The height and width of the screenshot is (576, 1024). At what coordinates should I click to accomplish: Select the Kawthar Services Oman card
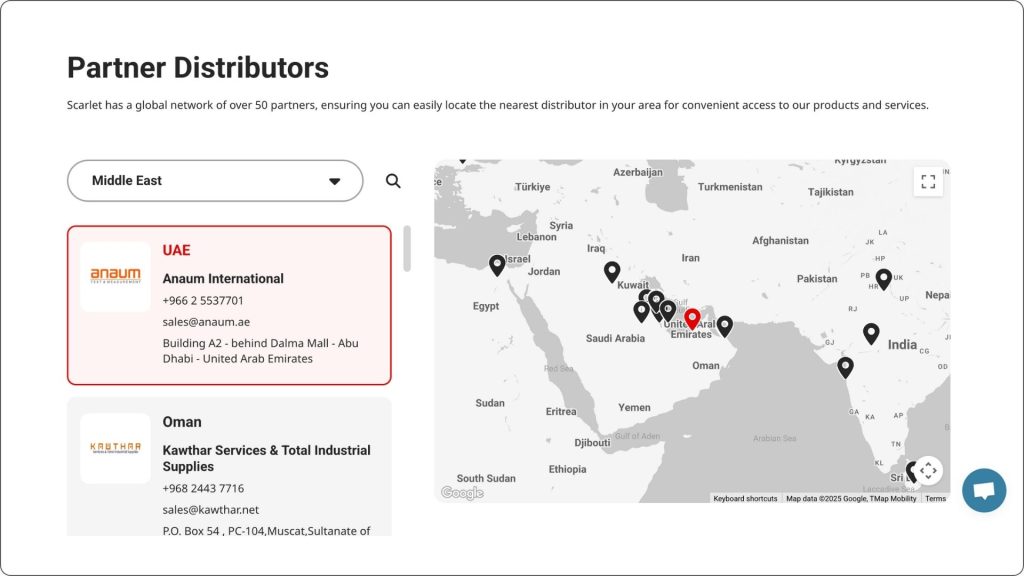(229, 466)
